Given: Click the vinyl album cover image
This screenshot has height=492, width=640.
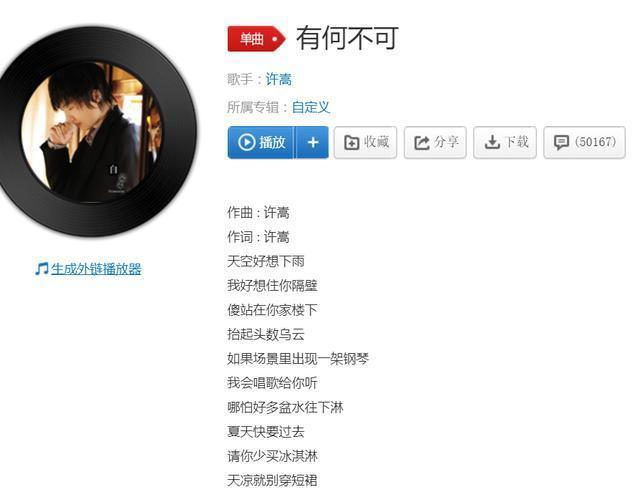Looking at the screenshot, I should [x=93, y=131].
